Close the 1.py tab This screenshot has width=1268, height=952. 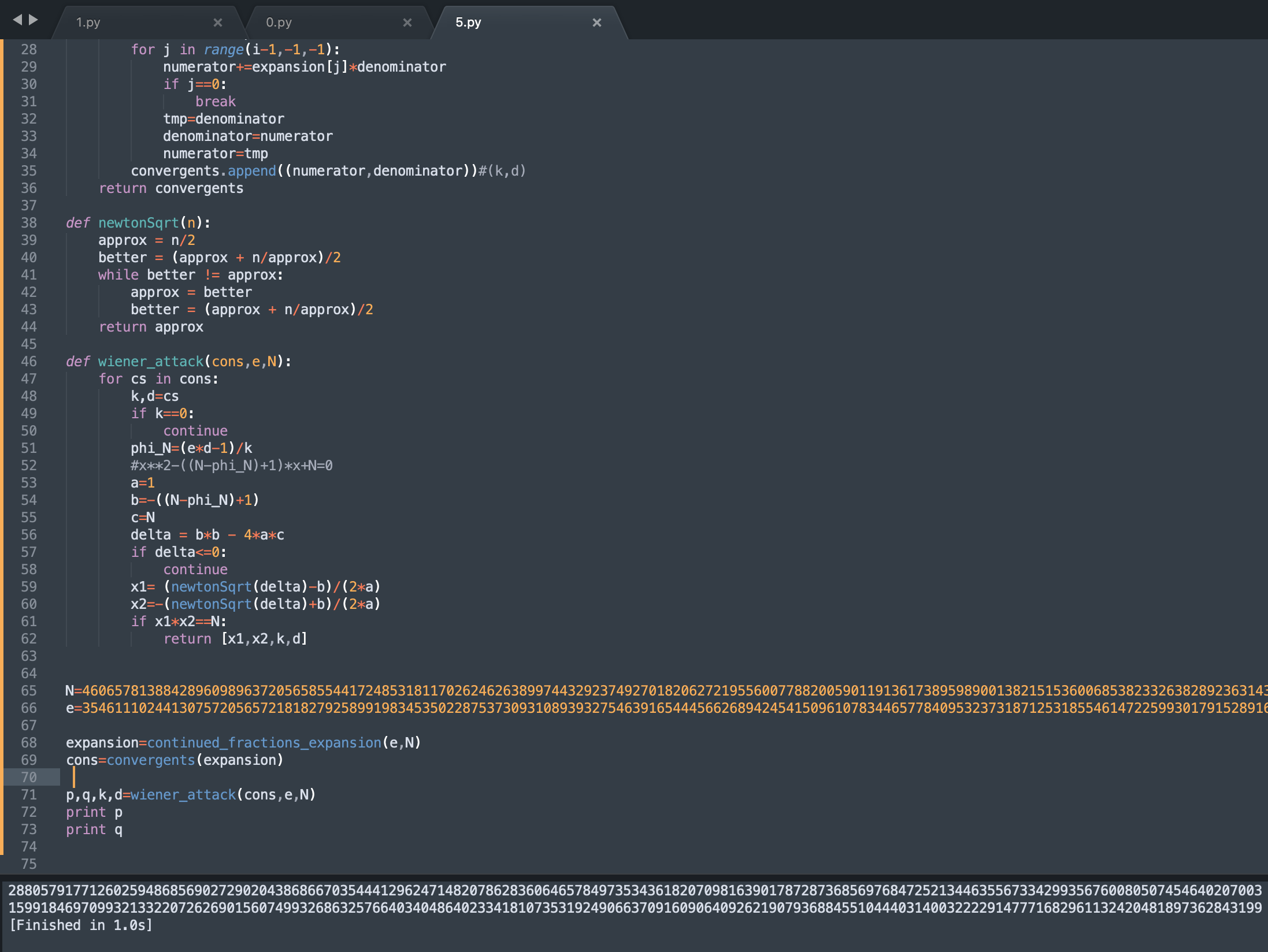pyautogui.click(x=218, y=23)
